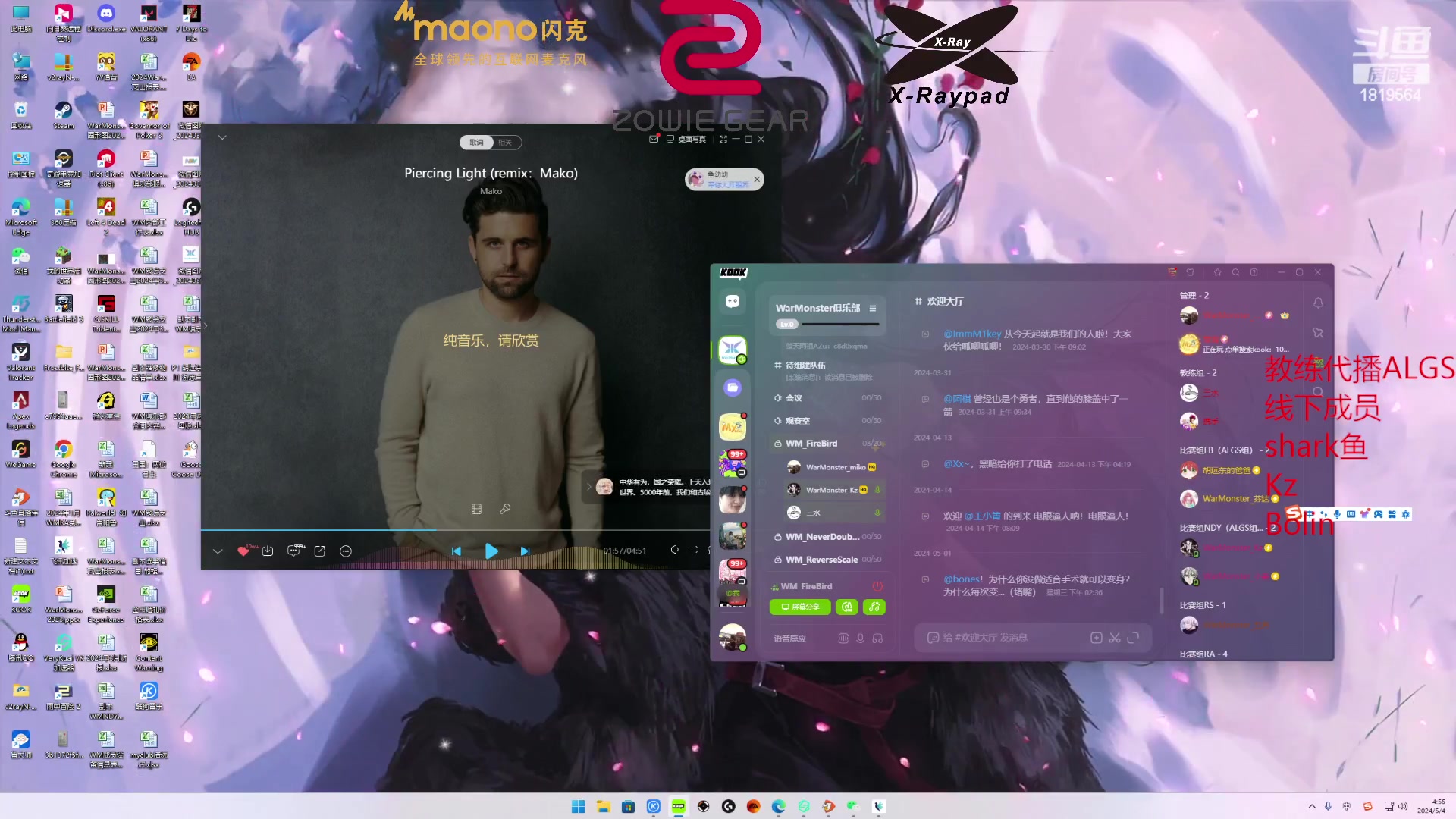Viewport: 1456px width, 819px height.
Task: Click the scissors screenshot icon in the chat box
Action: 1114,638
